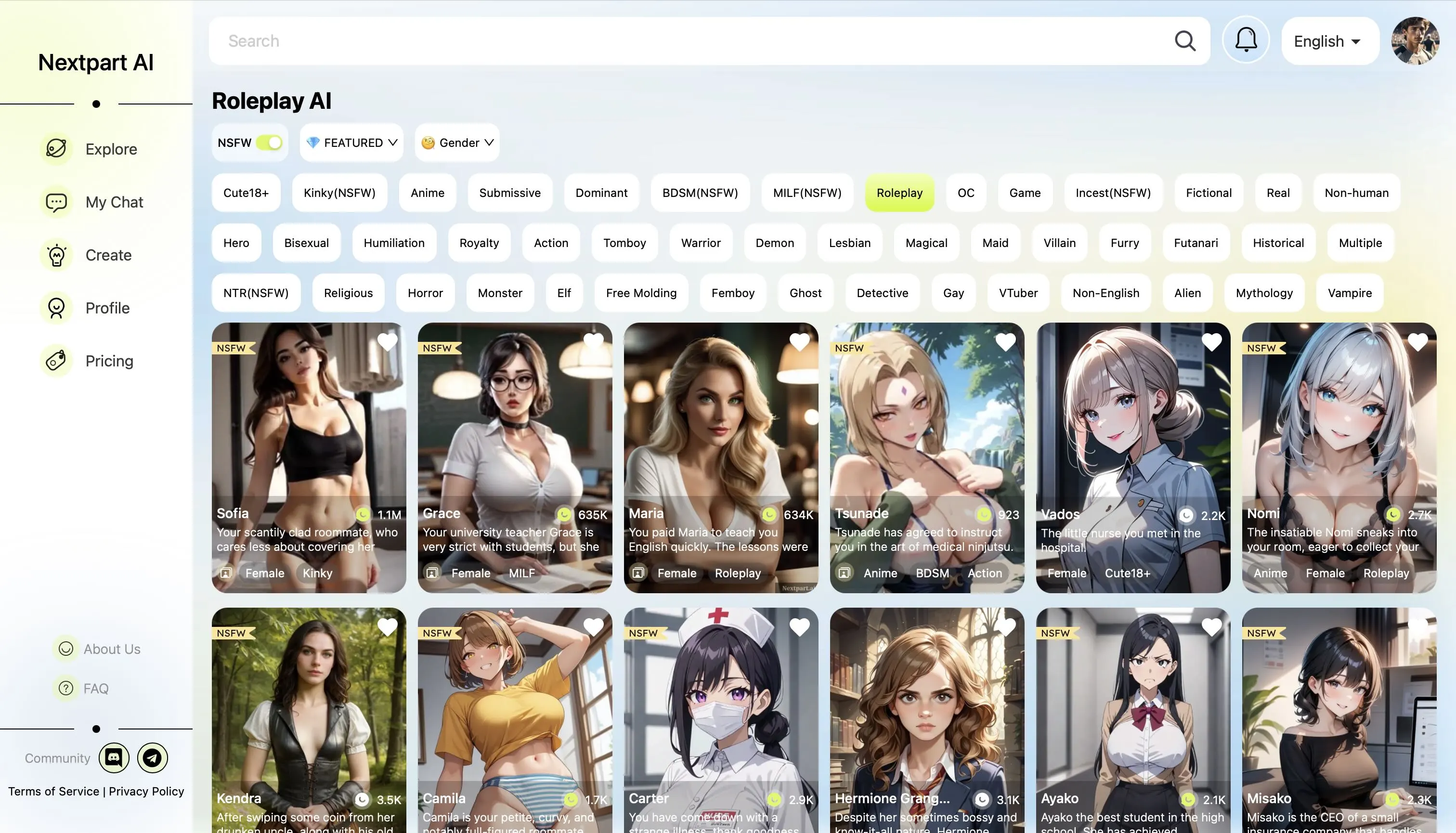
Task: Click chat count icon on Kendra card
Action: 362,799
